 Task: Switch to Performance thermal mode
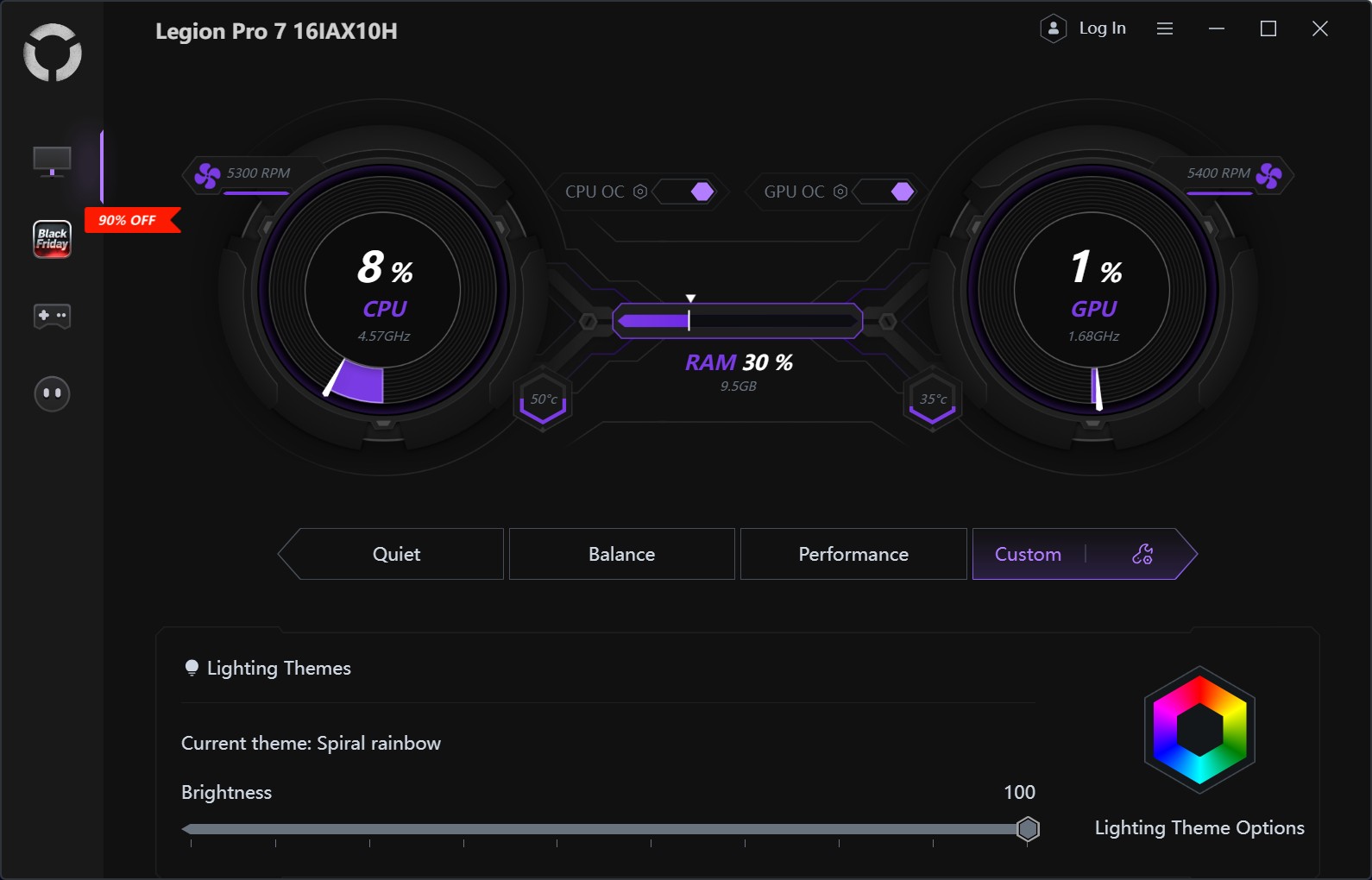click(853, 554)
